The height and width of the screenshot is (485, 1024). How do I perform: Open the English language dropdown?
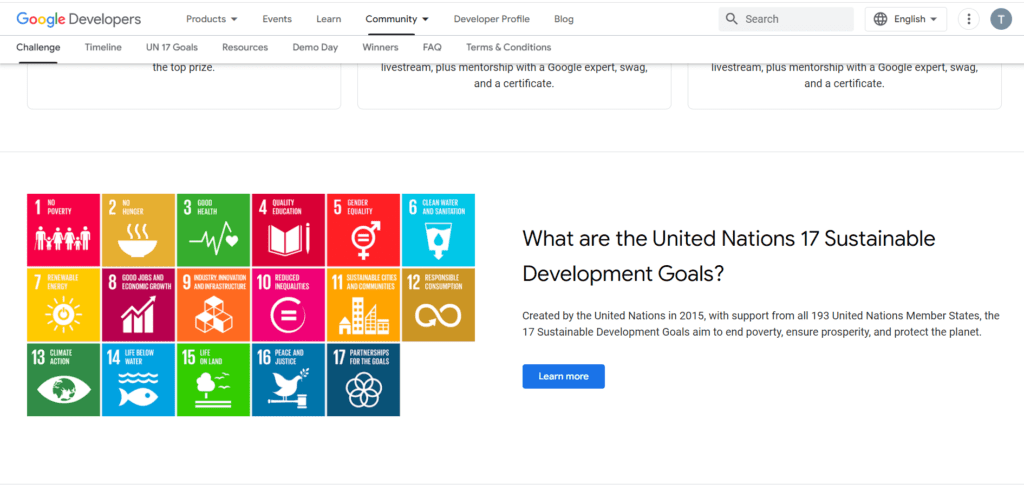906,19
